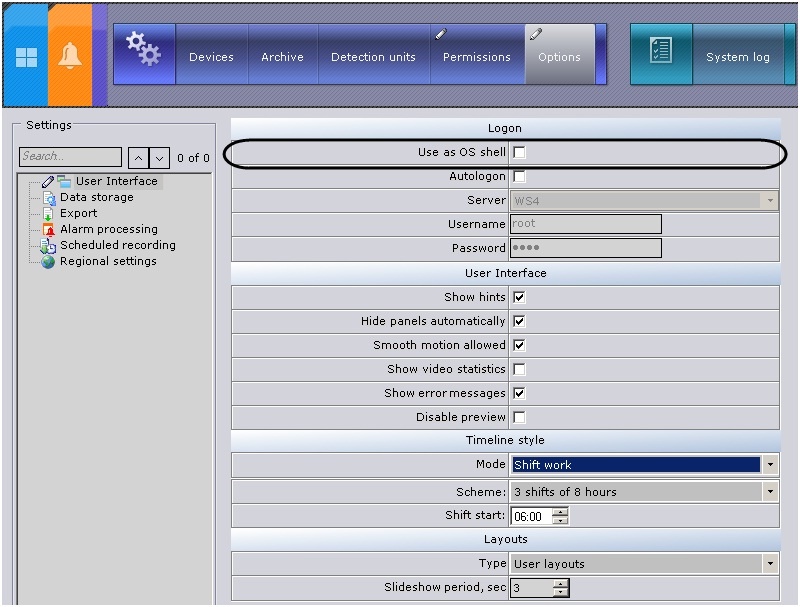Select the Data storage tree item

click(x=96, y=197)
